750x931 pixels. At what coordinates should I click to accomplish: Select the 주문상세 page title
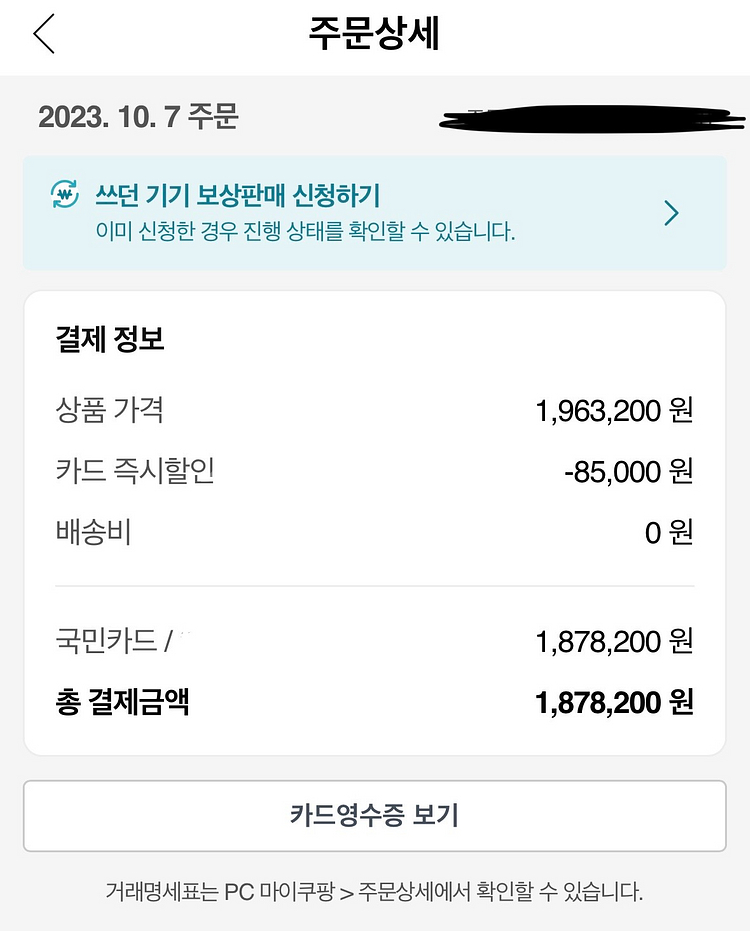374,34
